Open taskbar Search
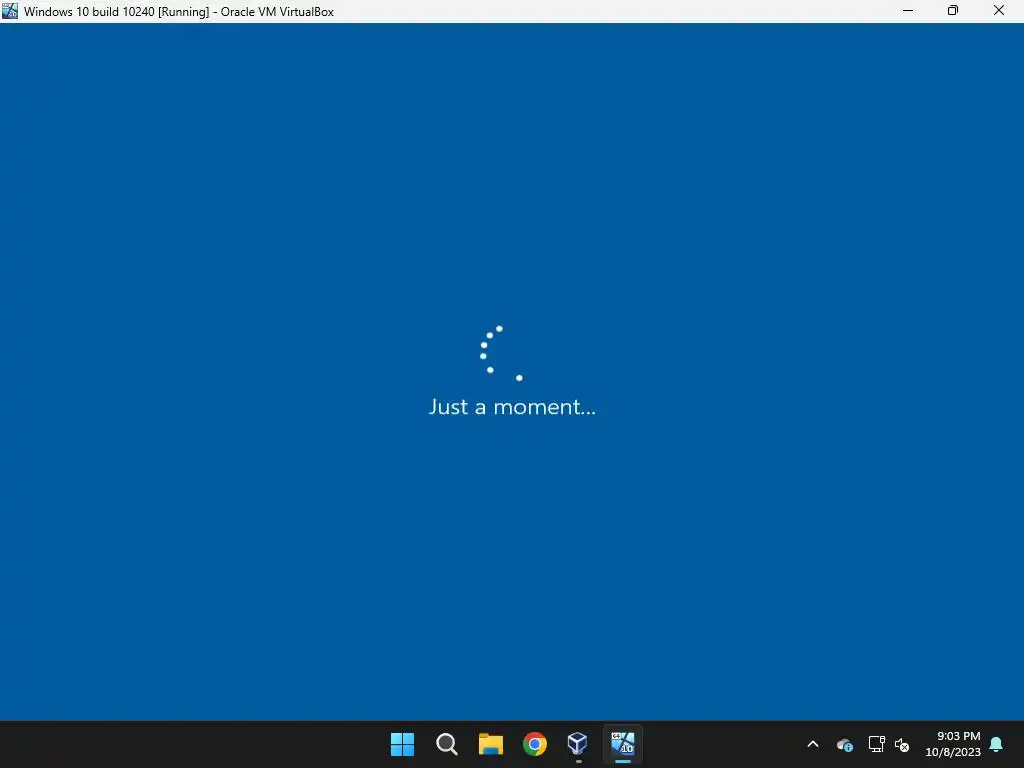The image size is (1024, 768). coord(447,744)
